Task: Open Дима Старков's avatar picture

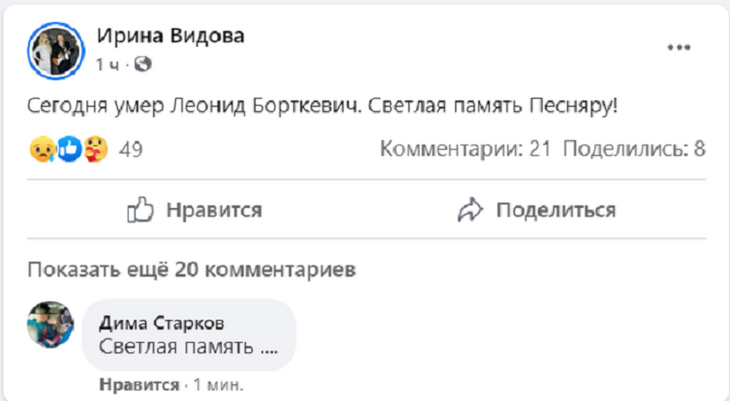Action: (51, 325)
